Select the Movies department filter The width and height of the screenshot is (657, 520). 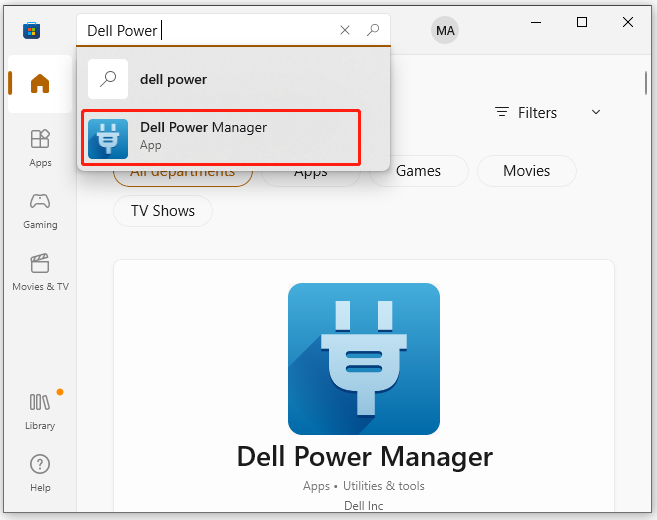pyautogui.click(x=527, y=171)
